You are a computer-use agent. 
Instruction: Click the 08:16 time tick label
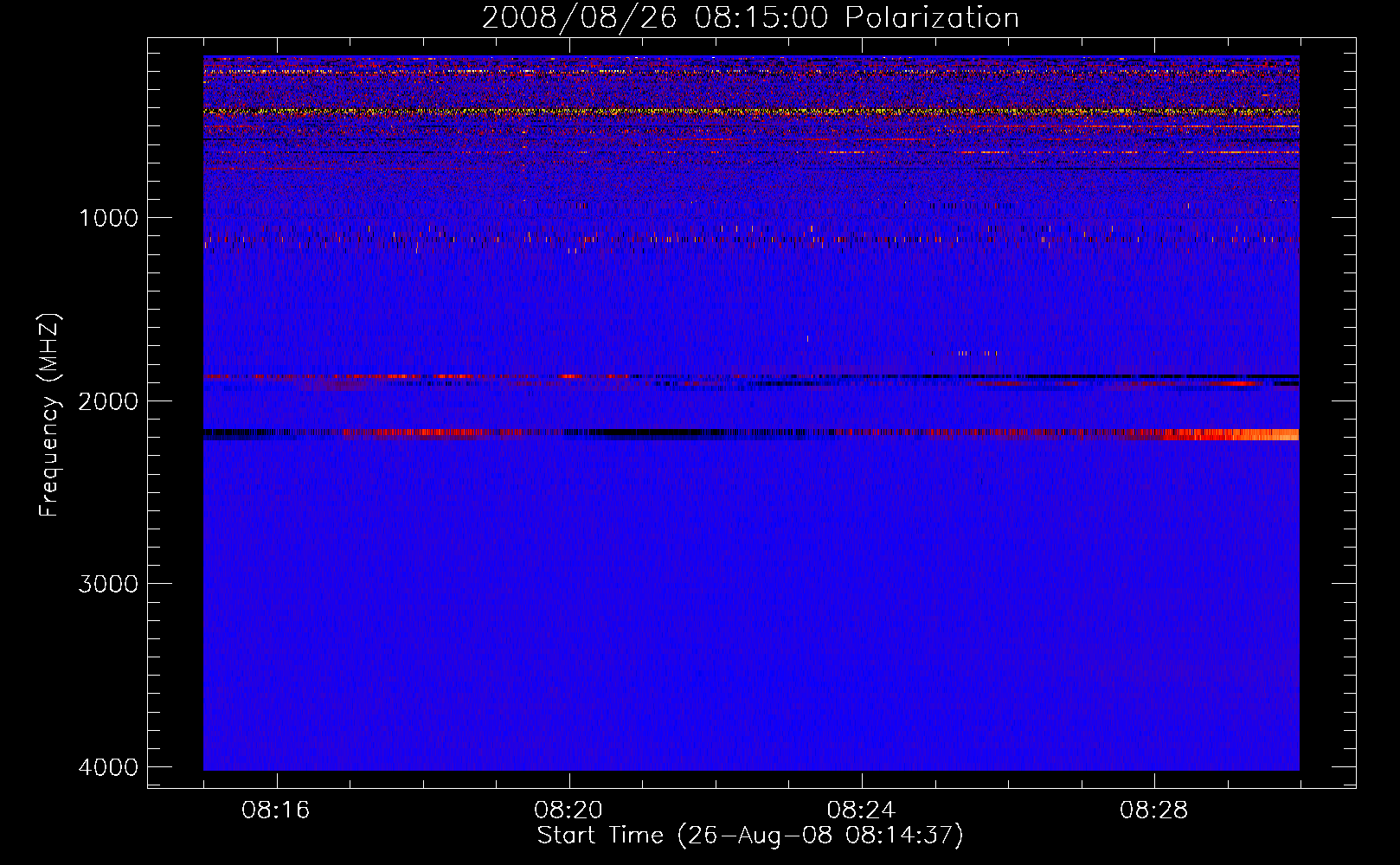[x=276, y=811]
